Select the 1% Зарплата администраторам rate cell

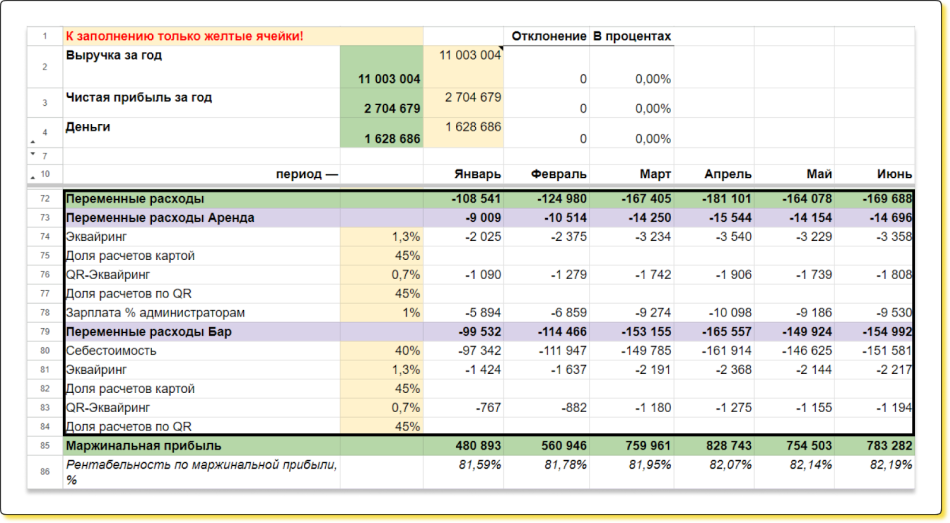(x=381, y=312)
